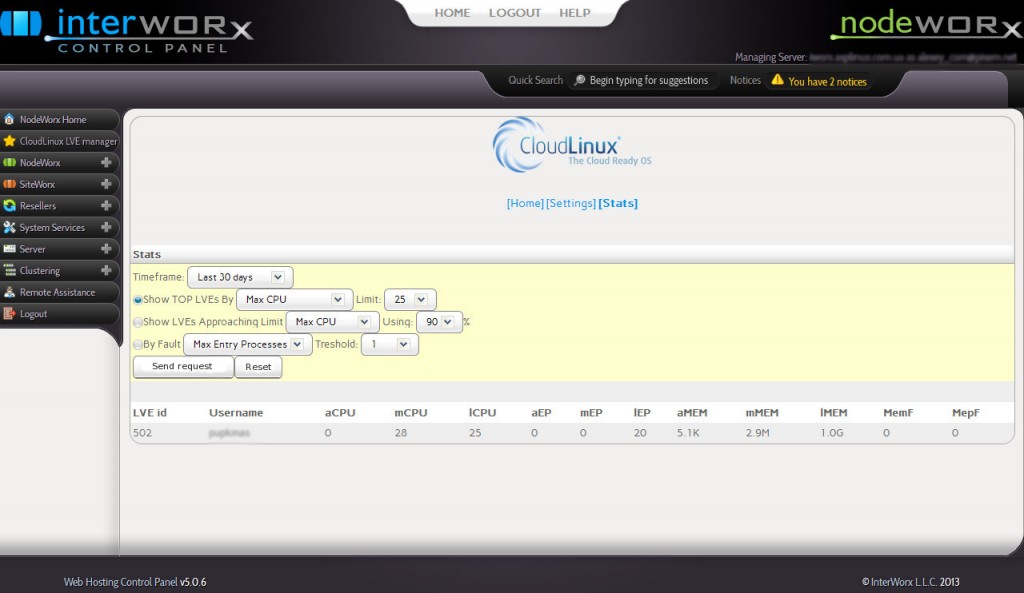Click the InterWorx L.L.C. 2013 copyright text
This screenshot has width=1024, height=593.
click(x=910, y=582)
